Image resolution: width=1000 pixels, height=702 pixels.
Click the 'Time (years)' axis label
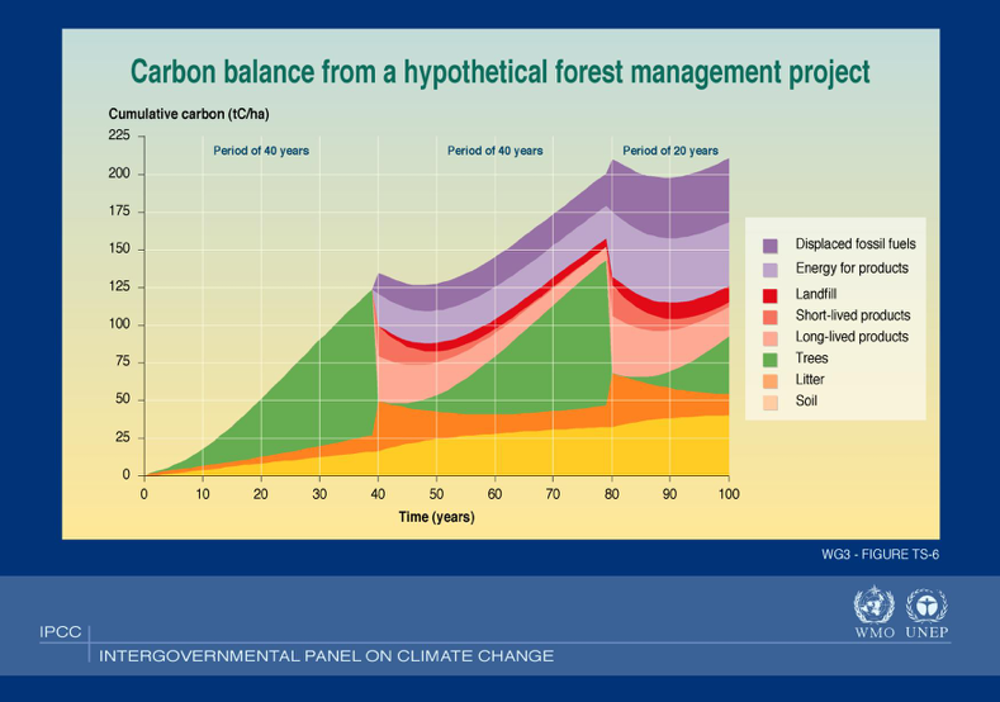click(437, 518)
